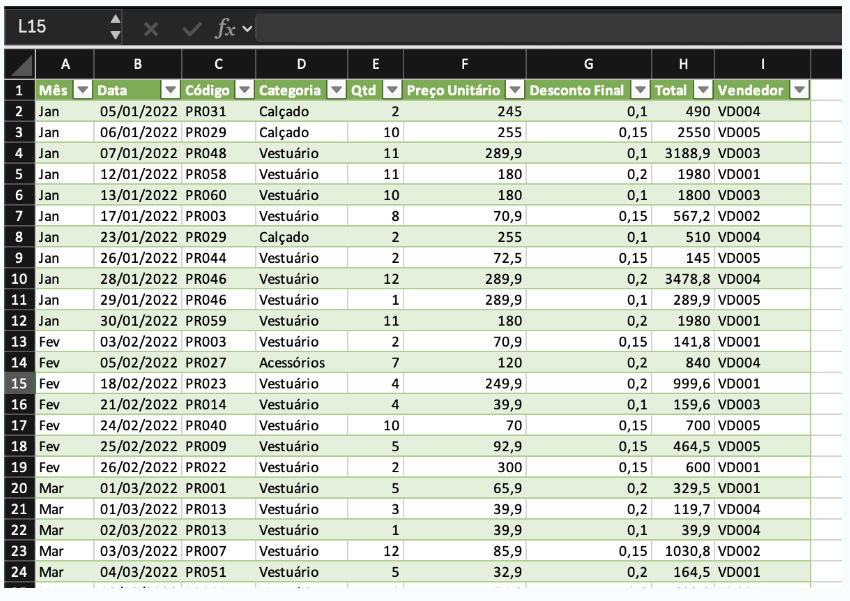This screenshot has width=850, height=601.
Task: Click the cell containing PR023
Action: [x=218, y=384]
